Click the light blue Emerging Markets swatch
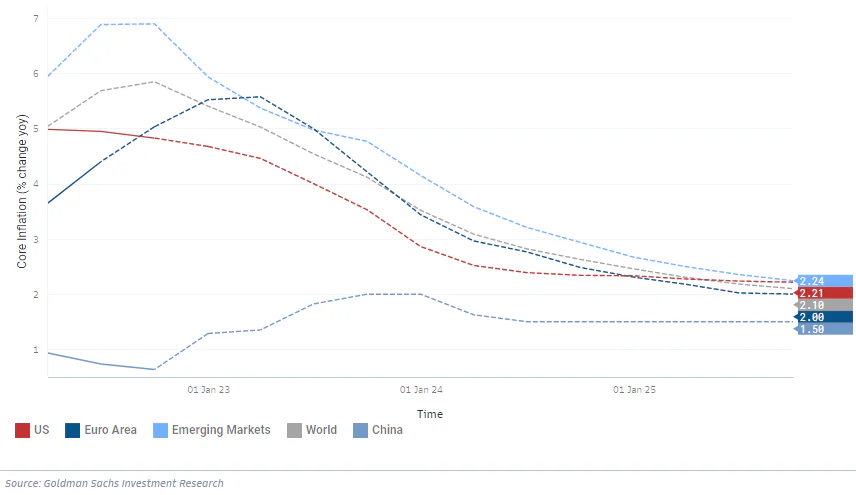The width and height of the screenshot is (856, 495). (160, 431)
